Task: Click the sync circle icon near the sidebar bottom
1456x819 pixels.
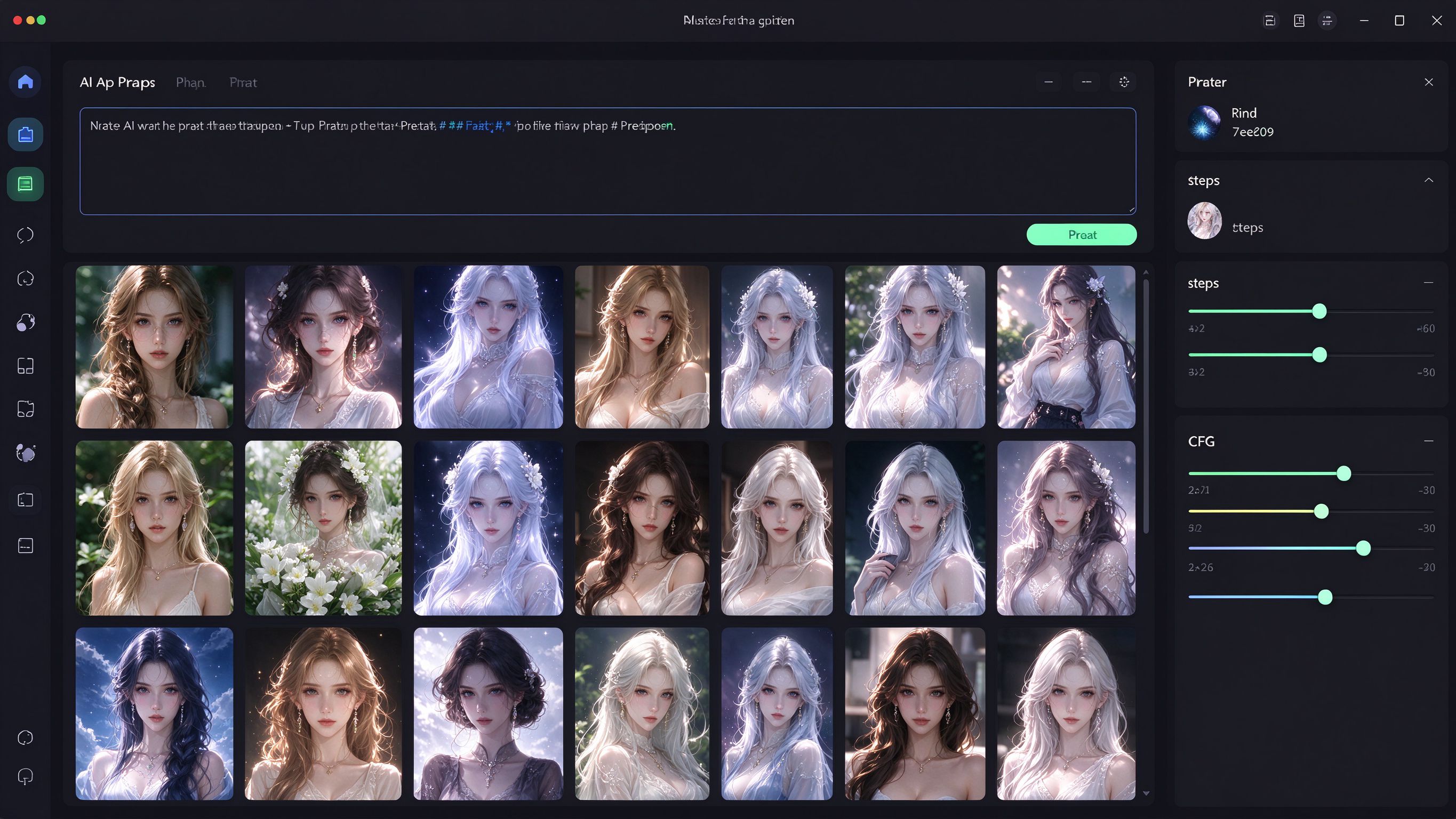Action: pyautogui.click(x=26, y=737)
